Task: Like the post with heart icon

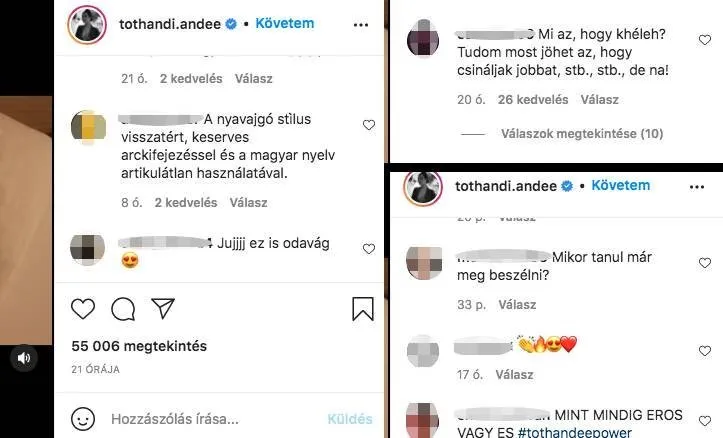Action: click(83, 308)
